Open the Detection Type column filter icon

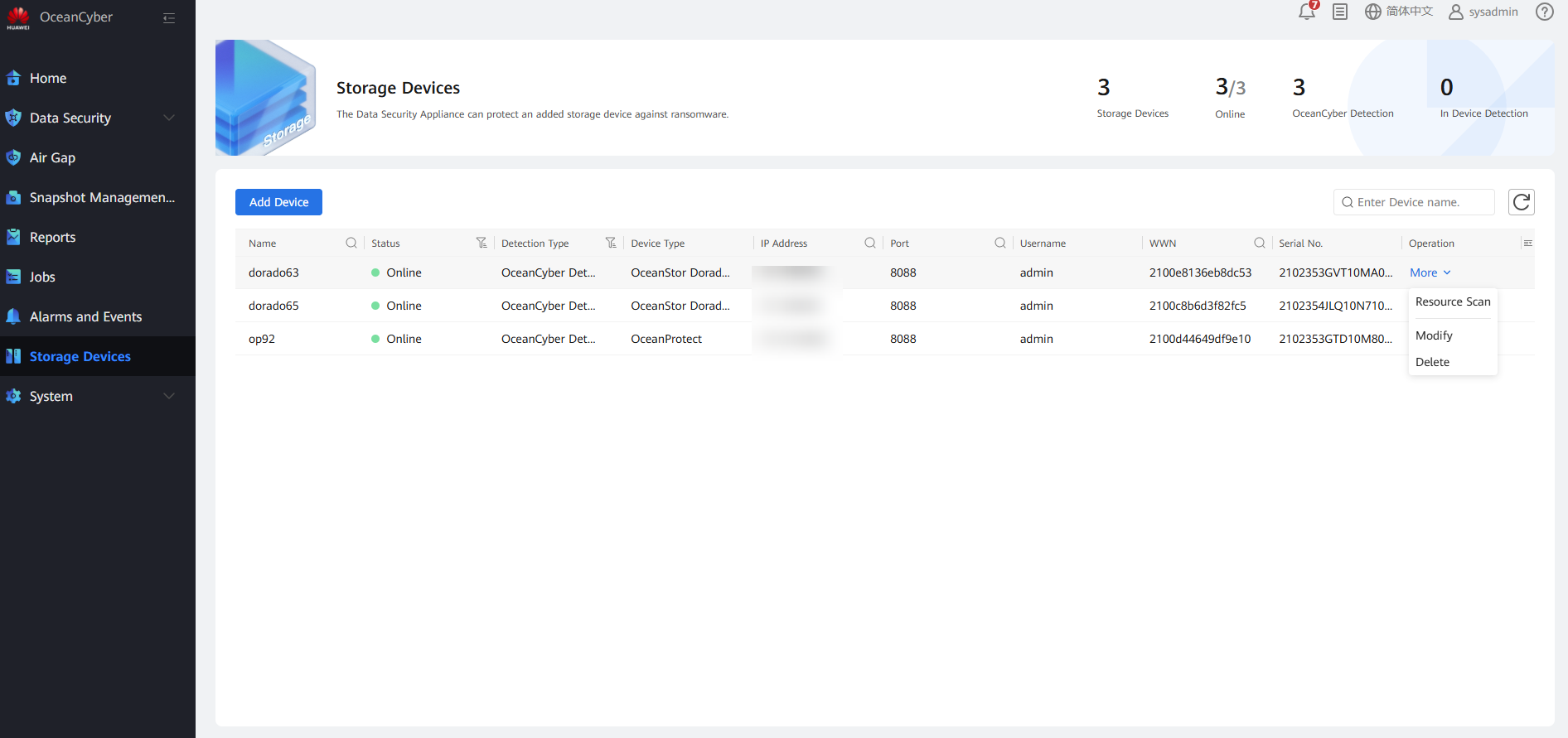[611, 243]
